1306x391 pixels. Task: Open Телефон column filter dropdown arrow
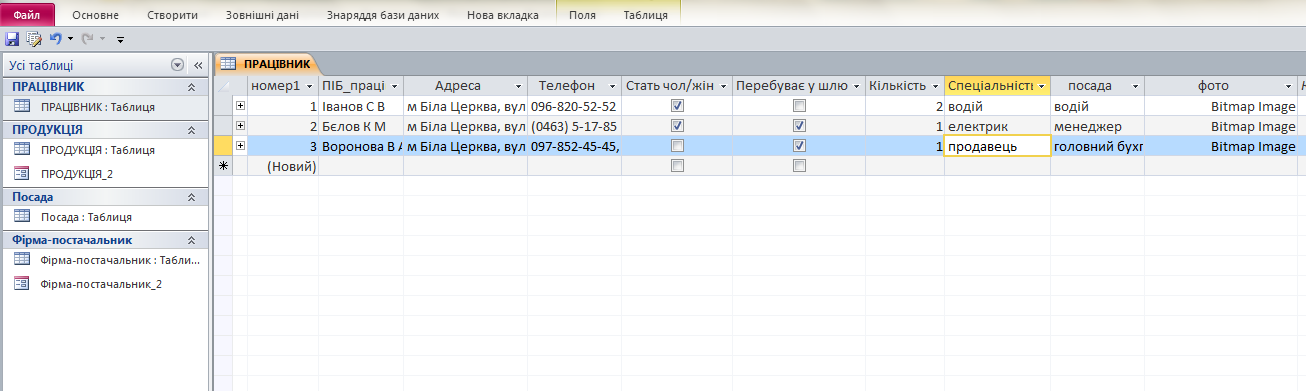click(x=612, y=87)
